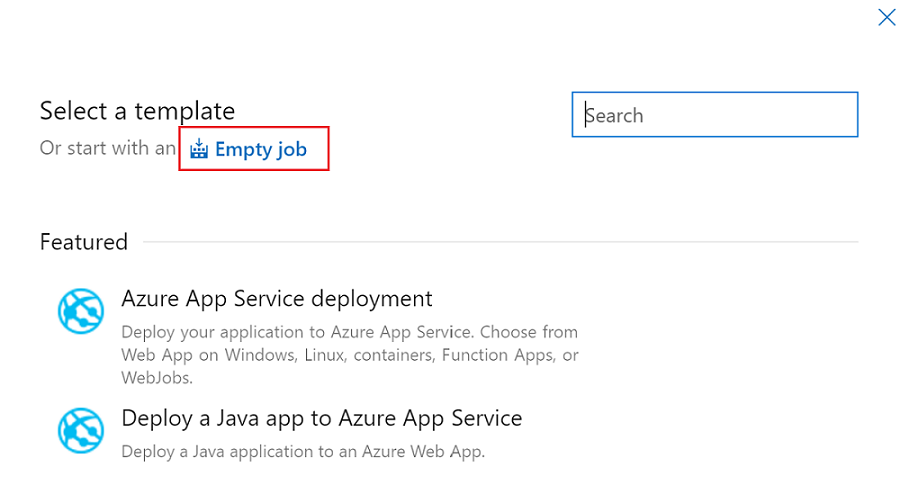900x503 pixels.
Task: Focus the Search templates field
Action: (x=715, y=115)
